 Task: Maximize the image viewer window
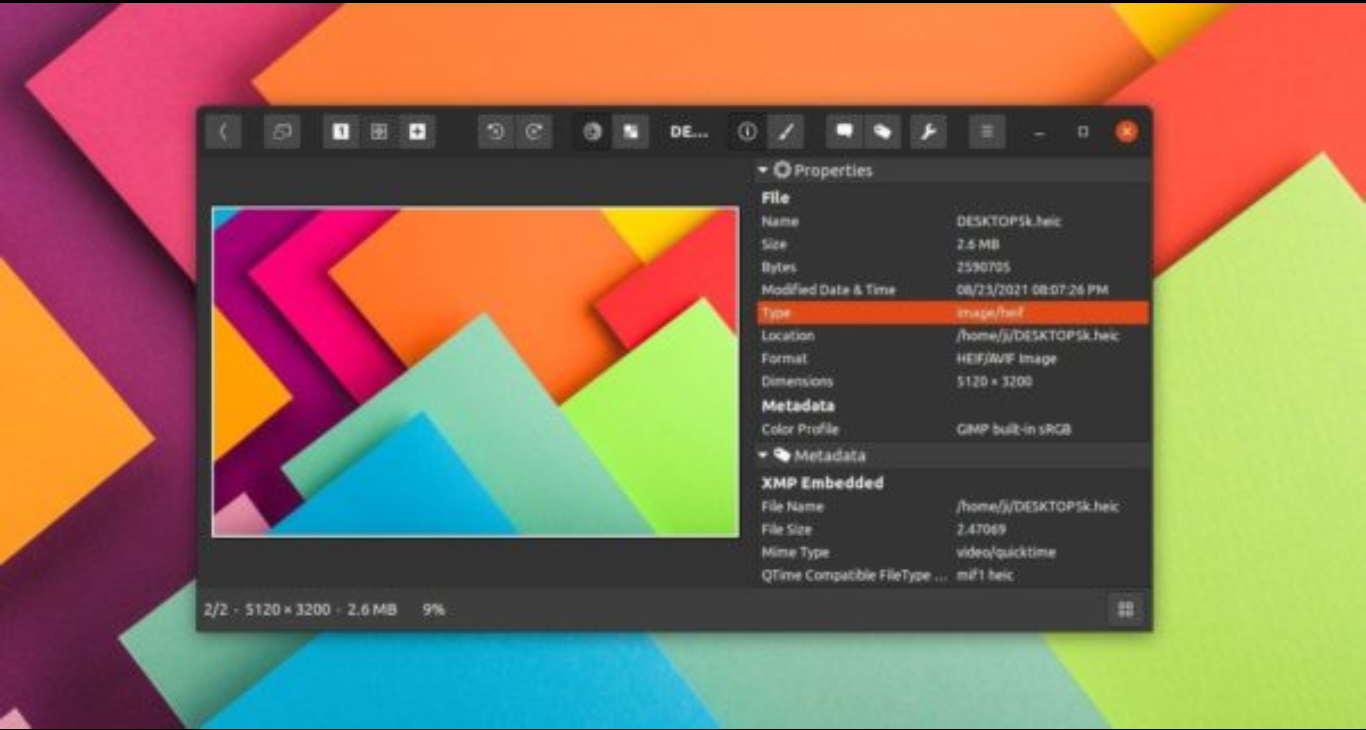pyautogui.click(x=1083, y=131)
